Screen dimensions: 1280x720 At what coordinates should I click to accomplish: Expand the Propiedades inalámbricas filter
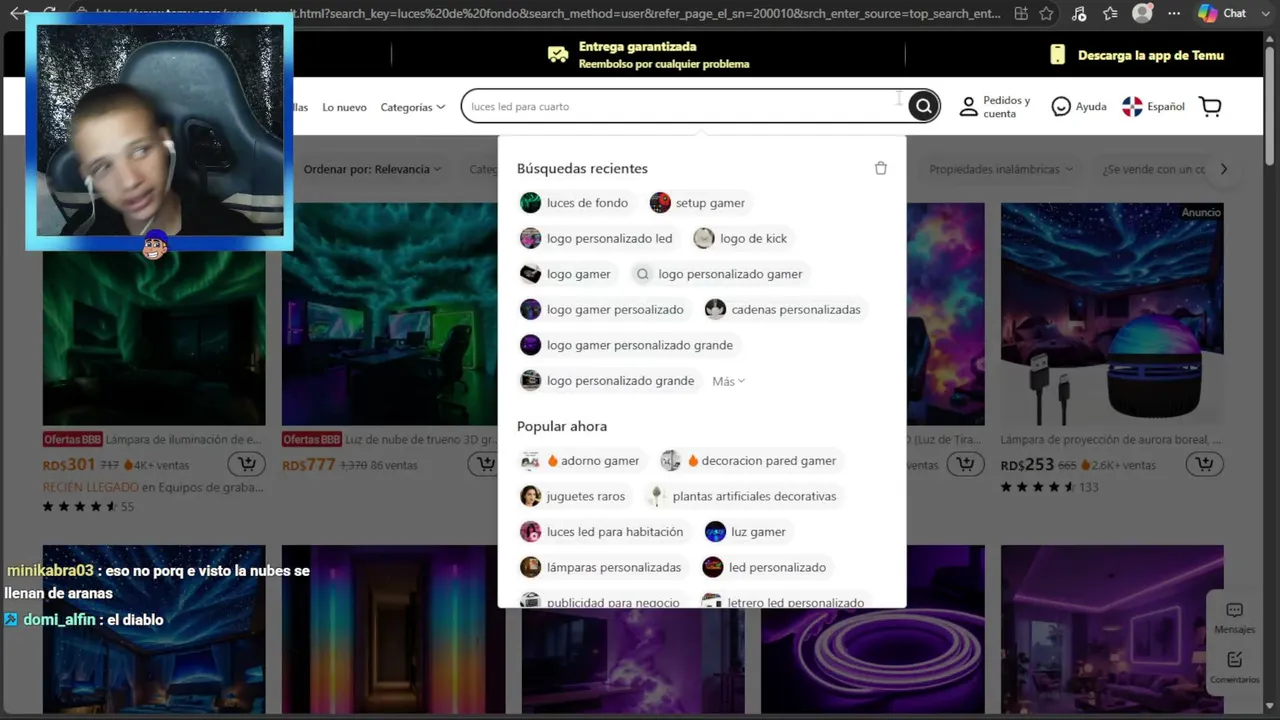[x=1001, y=169]
